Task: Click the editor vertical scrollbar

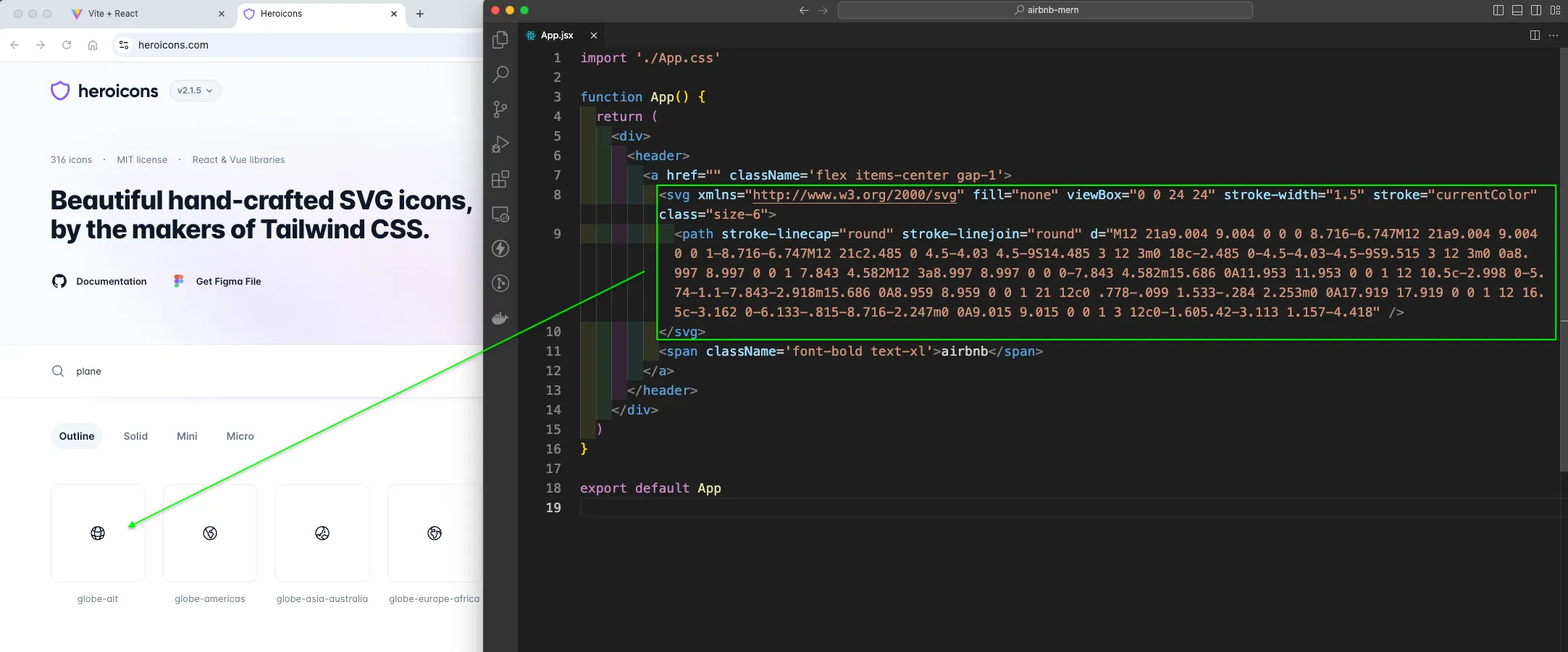Action: point(1564,261)
